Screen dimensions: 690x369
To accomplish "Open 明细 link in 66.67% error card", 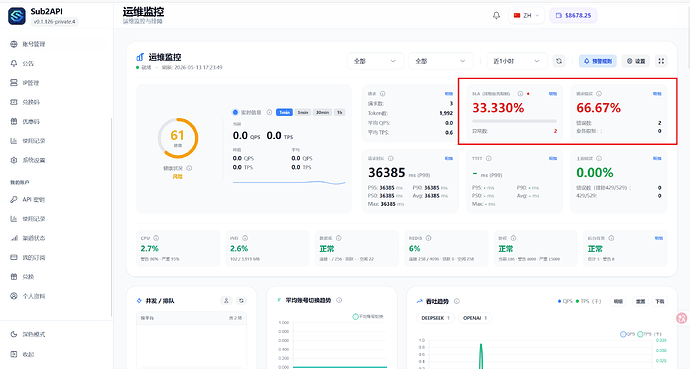I will click(x=657, y=94).
